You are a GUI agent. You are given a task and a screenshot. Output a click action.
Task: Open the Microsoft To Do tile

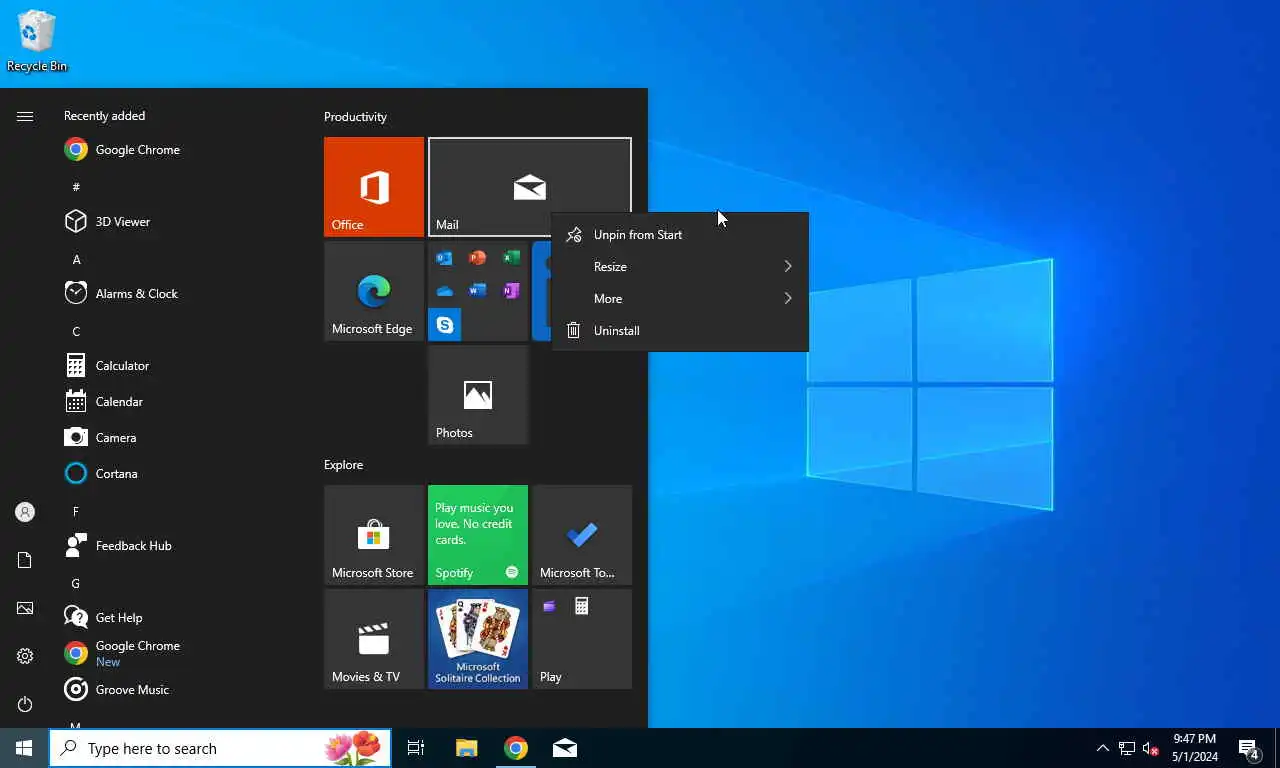click(582, 535)
